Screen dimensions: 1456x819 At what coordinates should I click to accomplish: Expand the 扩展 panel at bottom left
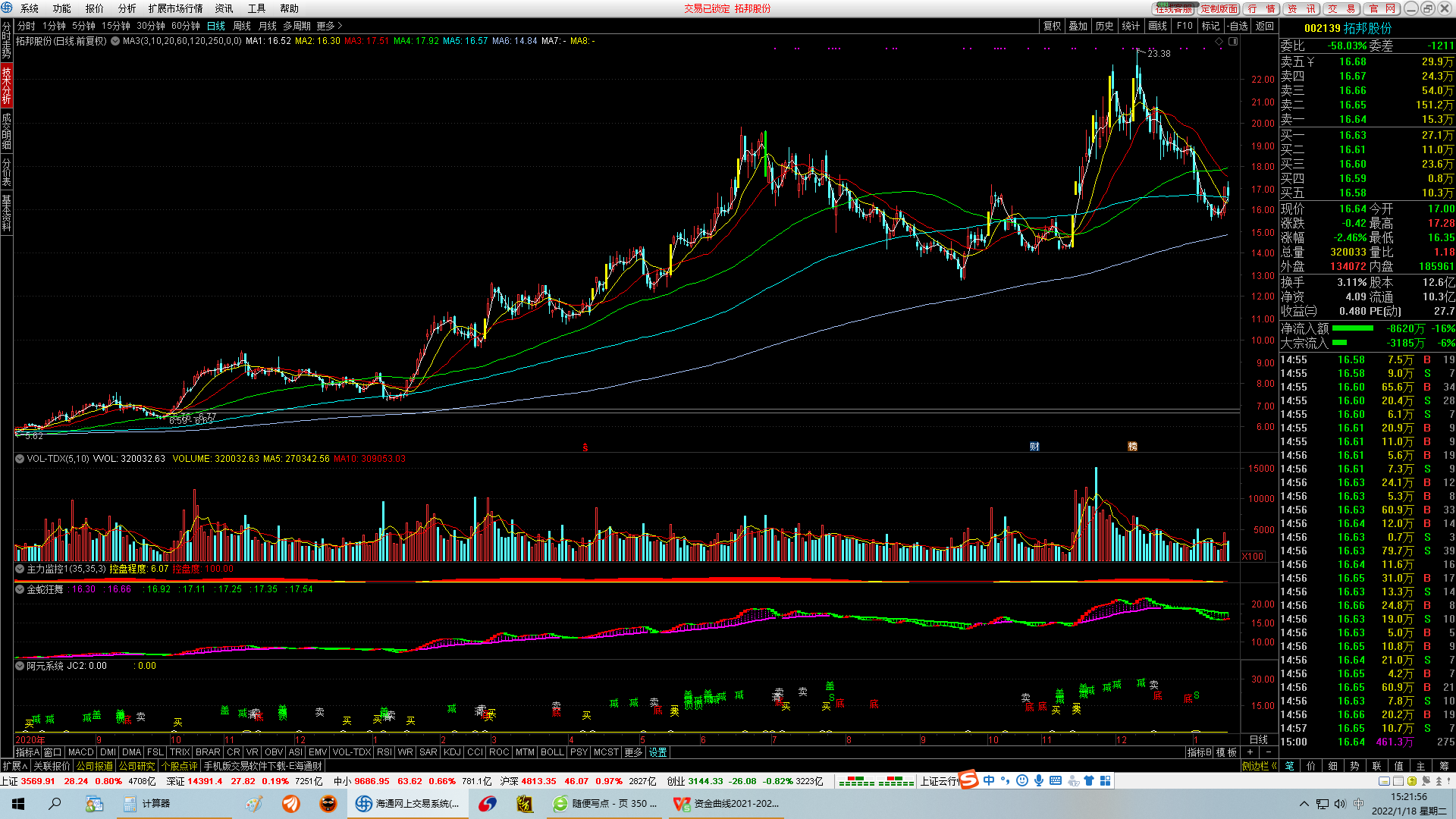(x=15, y=766)
